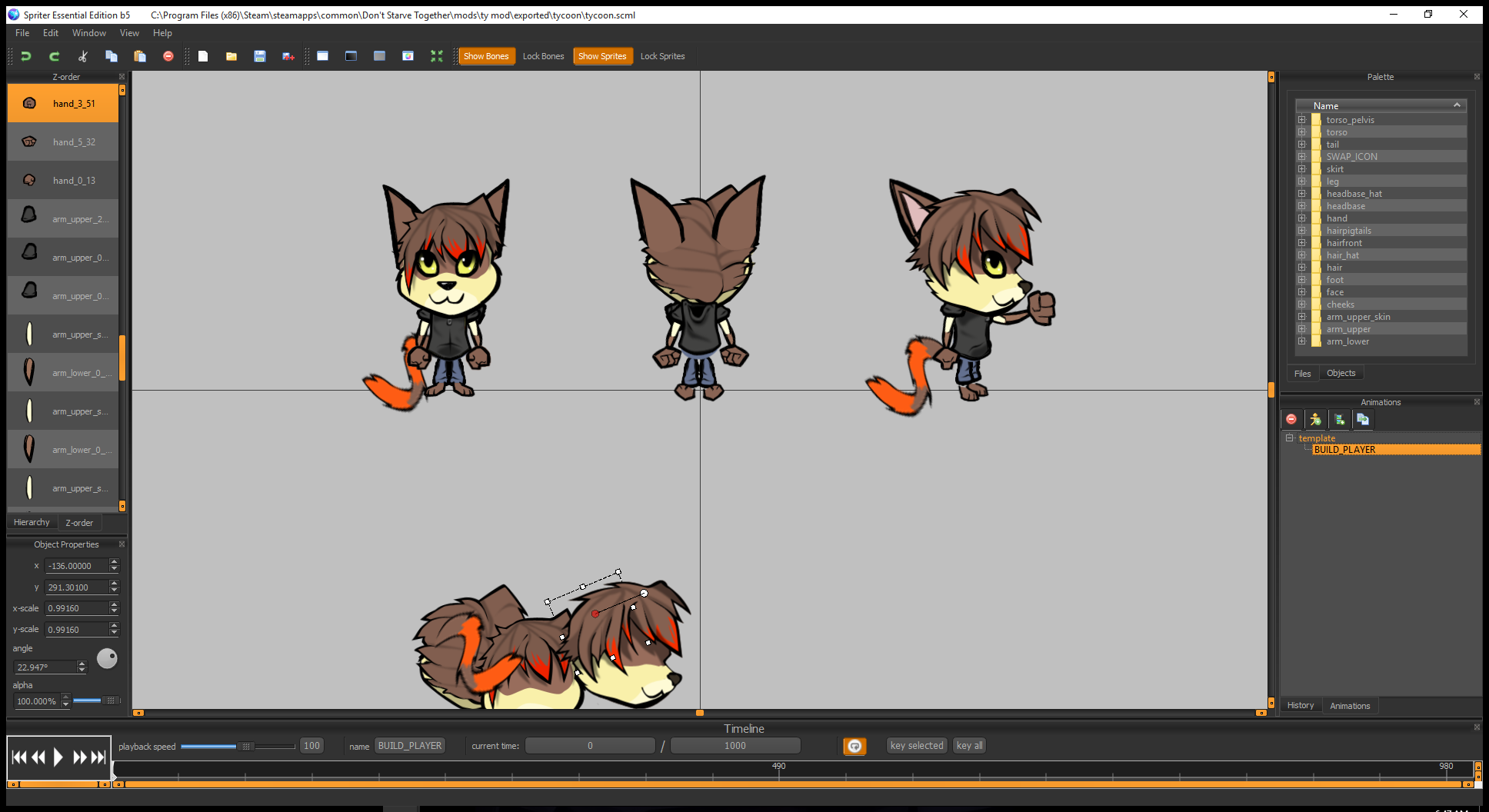Open a project with the folder icon
Viewport: 1489px width, 812px height.
232,56
